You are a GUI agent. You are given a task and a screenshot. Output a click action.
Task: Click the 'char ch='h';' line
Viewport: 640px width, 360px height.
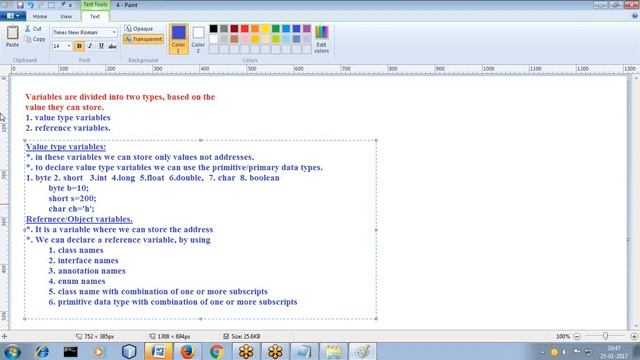[x=71, y=209]
